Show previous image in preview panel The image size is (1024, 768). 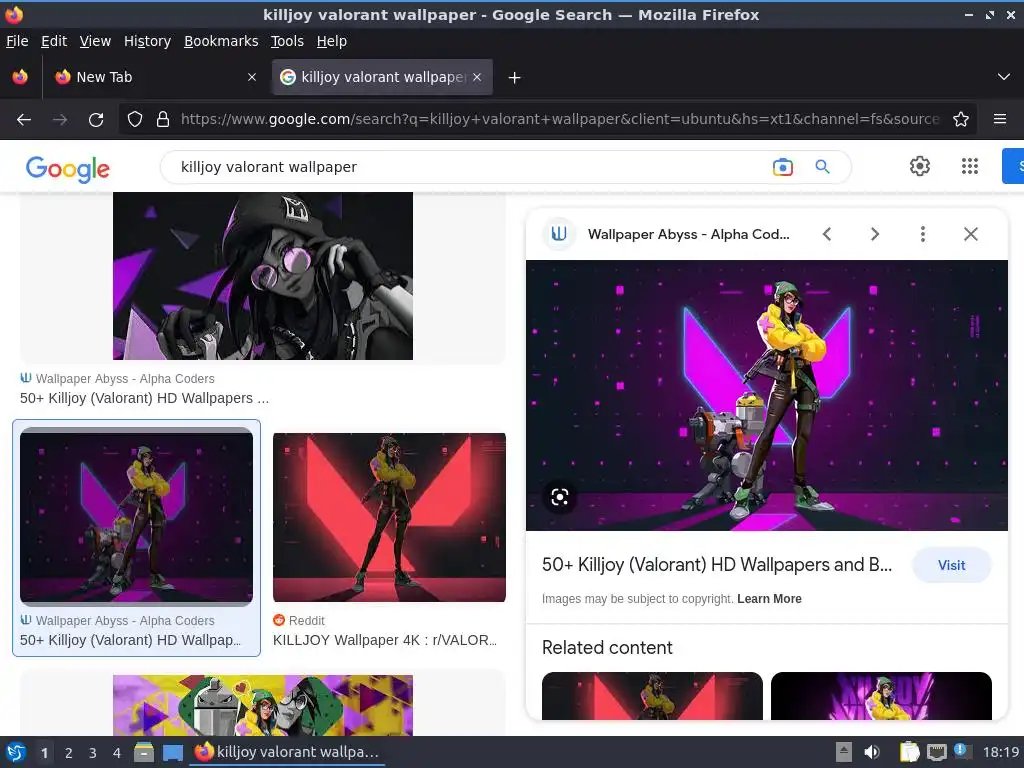pos(827,234)
